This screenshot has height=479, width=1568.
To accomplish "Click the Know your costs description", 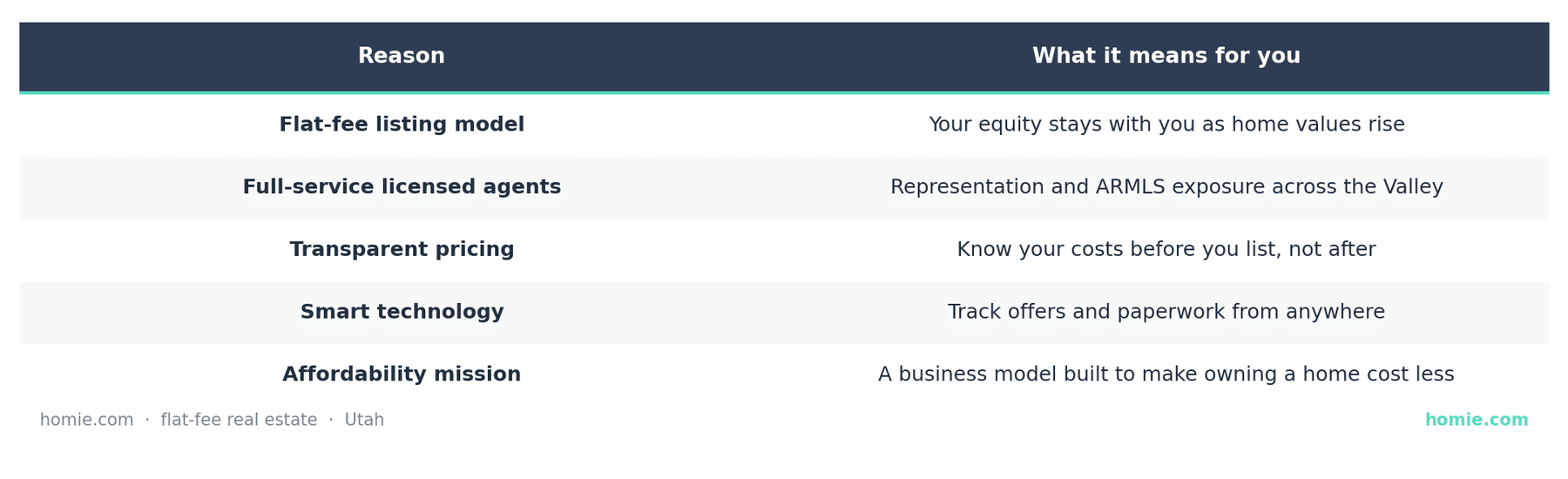I will [x=1166, y=250].
